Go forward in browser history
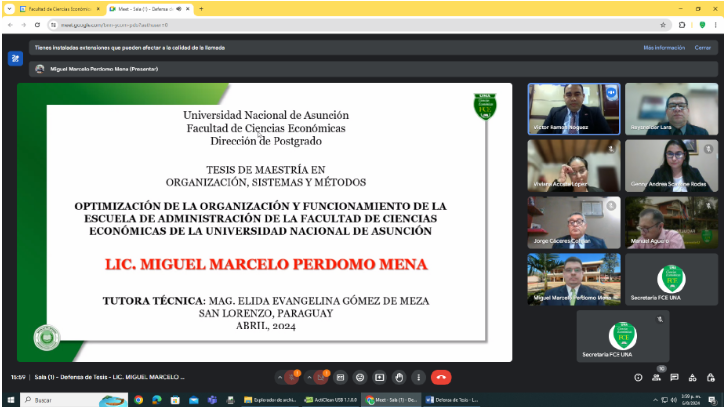Viewport: 725px width, 407px height. (24, 25)
